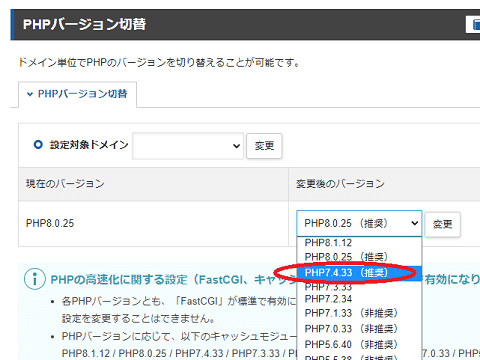
Task: Select PHP8.0.25 (推奨) option in the list
Action: (x=359, y=257)
